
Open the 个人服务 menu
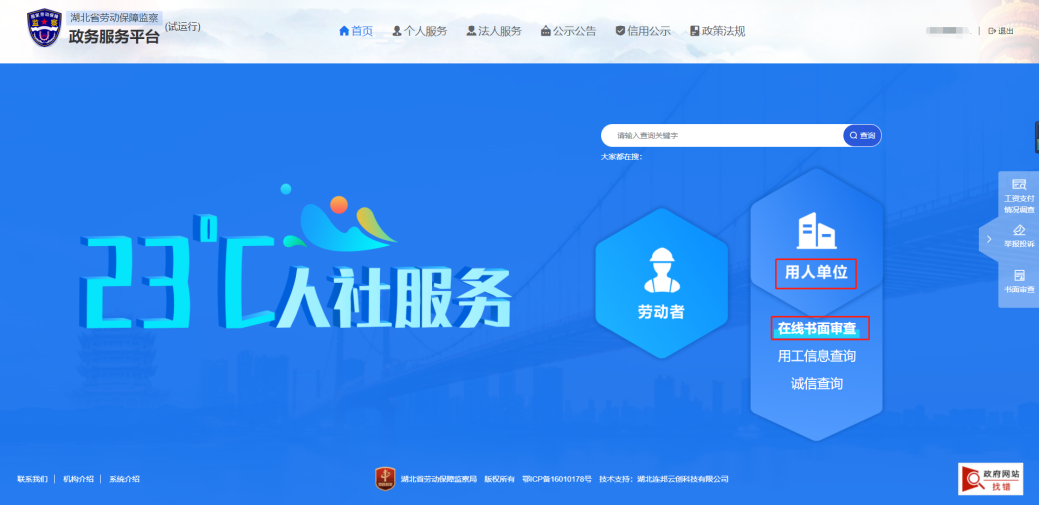point(420,31)
